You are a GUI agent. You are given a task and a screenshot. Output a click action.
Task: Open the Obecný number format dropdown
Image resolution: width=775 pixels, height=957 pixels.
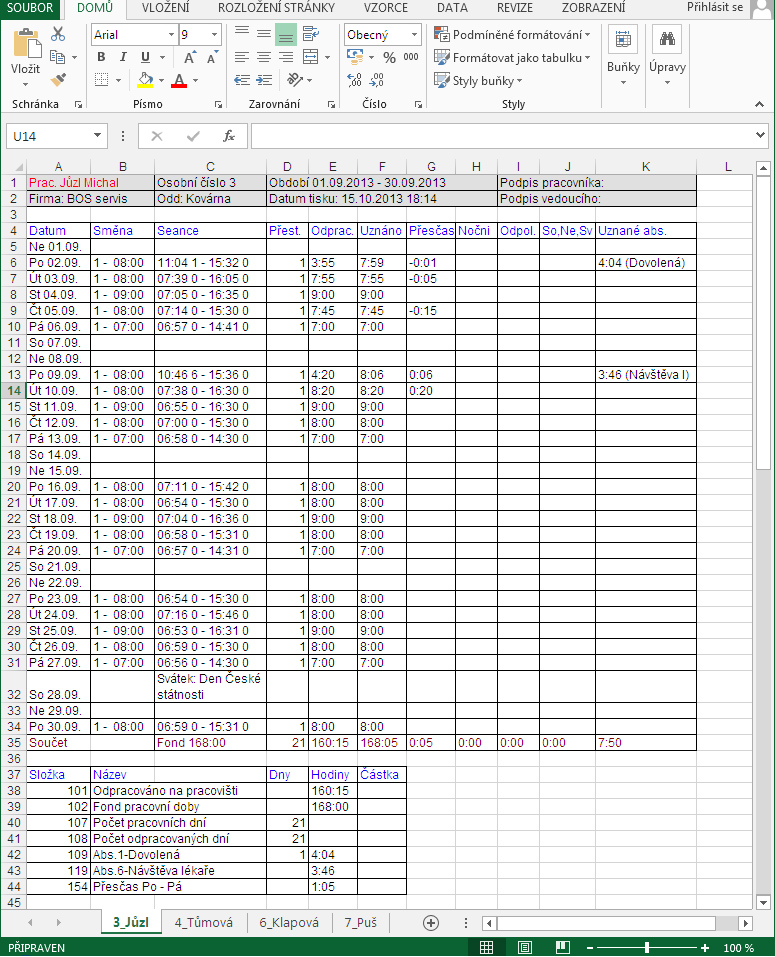(x=414, y=35)
